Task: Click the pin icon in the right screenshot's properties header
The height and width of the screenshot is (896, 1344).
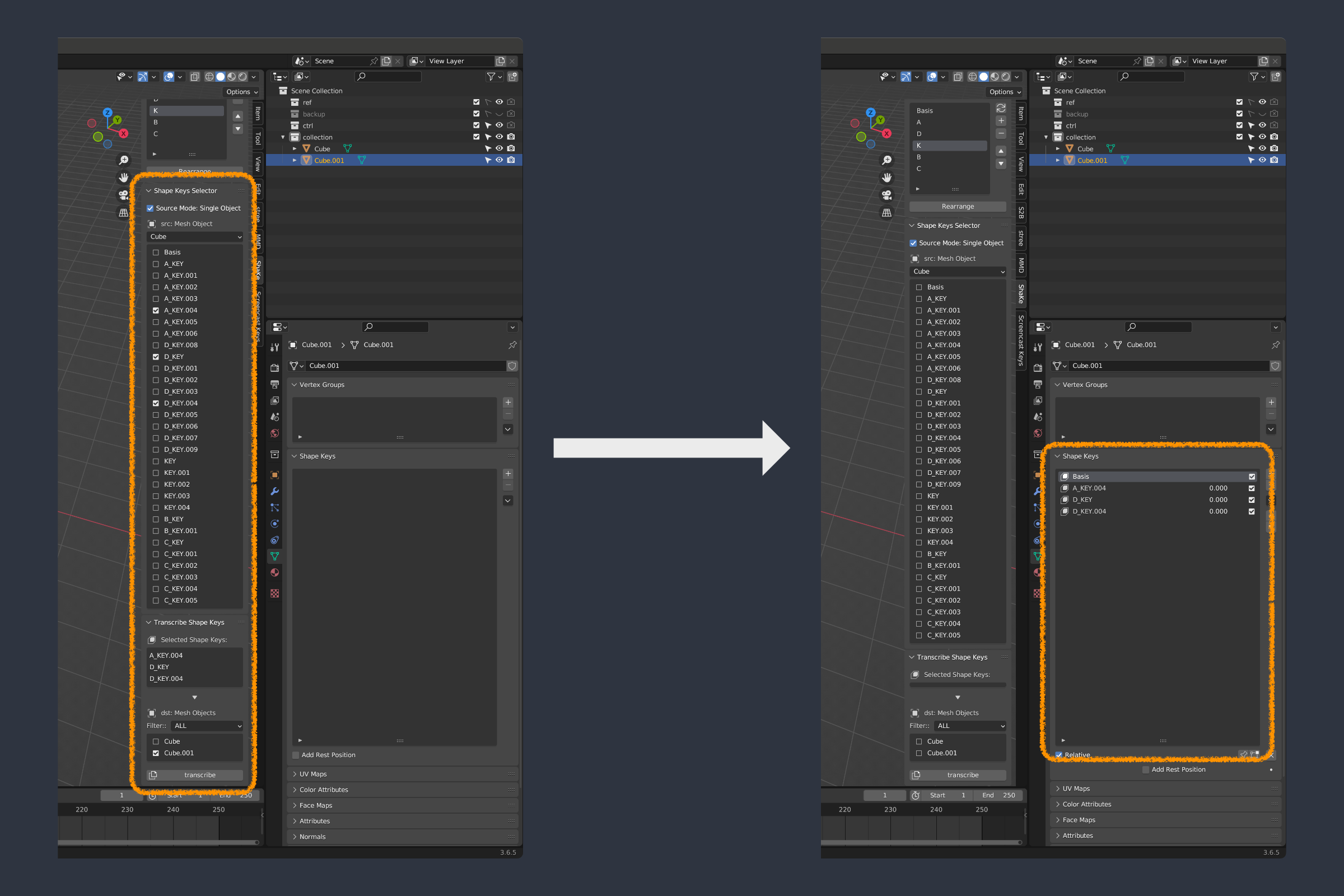Action: point(1276,344)
